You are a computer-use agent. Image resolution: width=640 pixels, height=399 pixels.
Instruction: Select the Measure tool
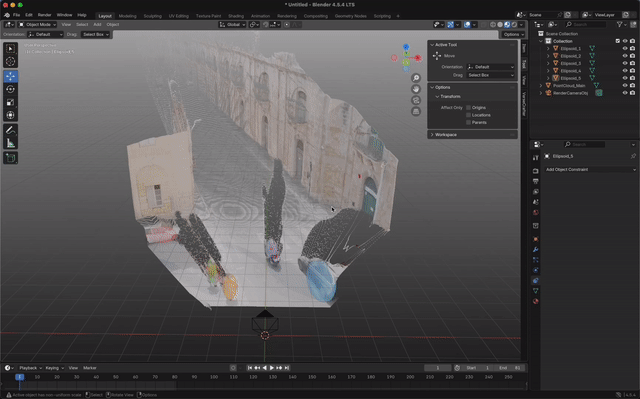pos(10,143)
